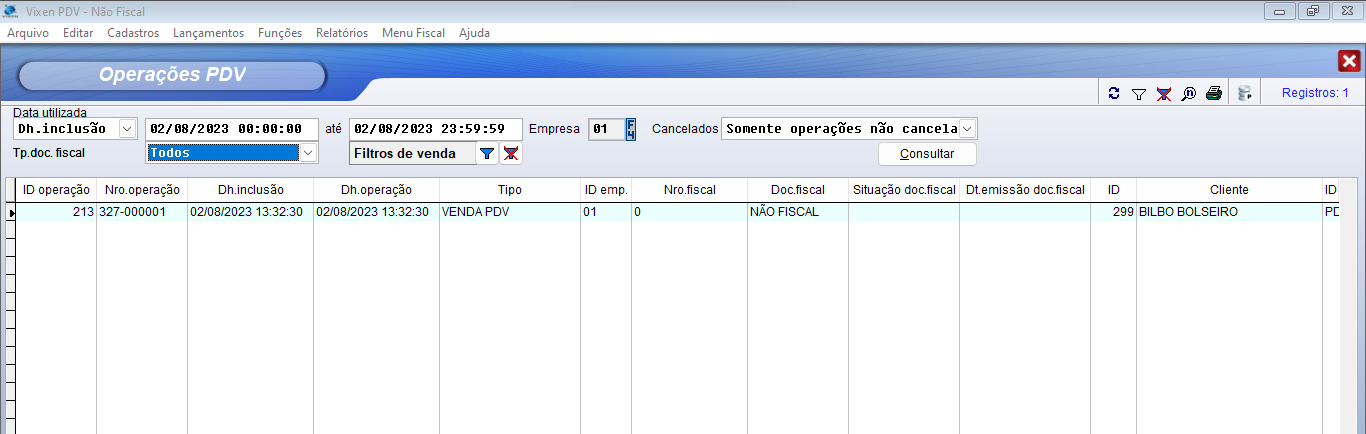Click the end date field 02/08/2023 23:59:59

click(436, 129)
